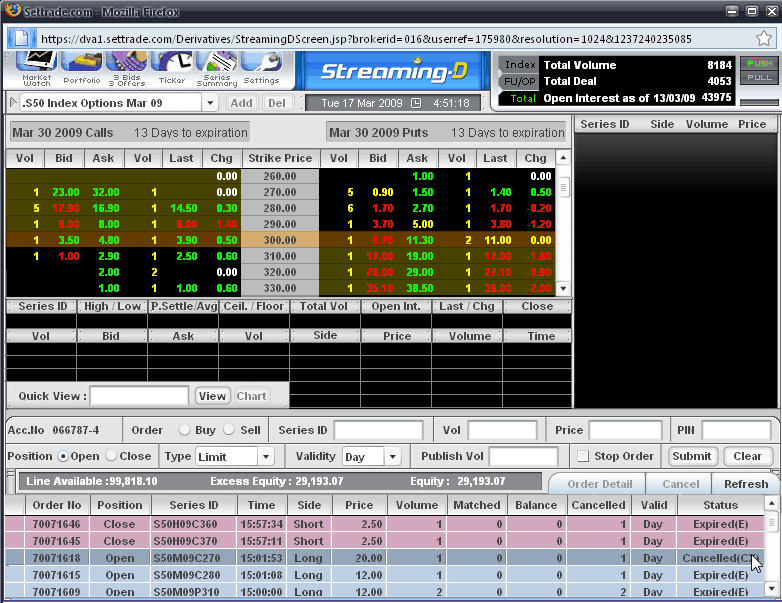This screenshot has height=603, width=782.
Task: Click Refresh orders tab
Action: [x=746, y=484]
